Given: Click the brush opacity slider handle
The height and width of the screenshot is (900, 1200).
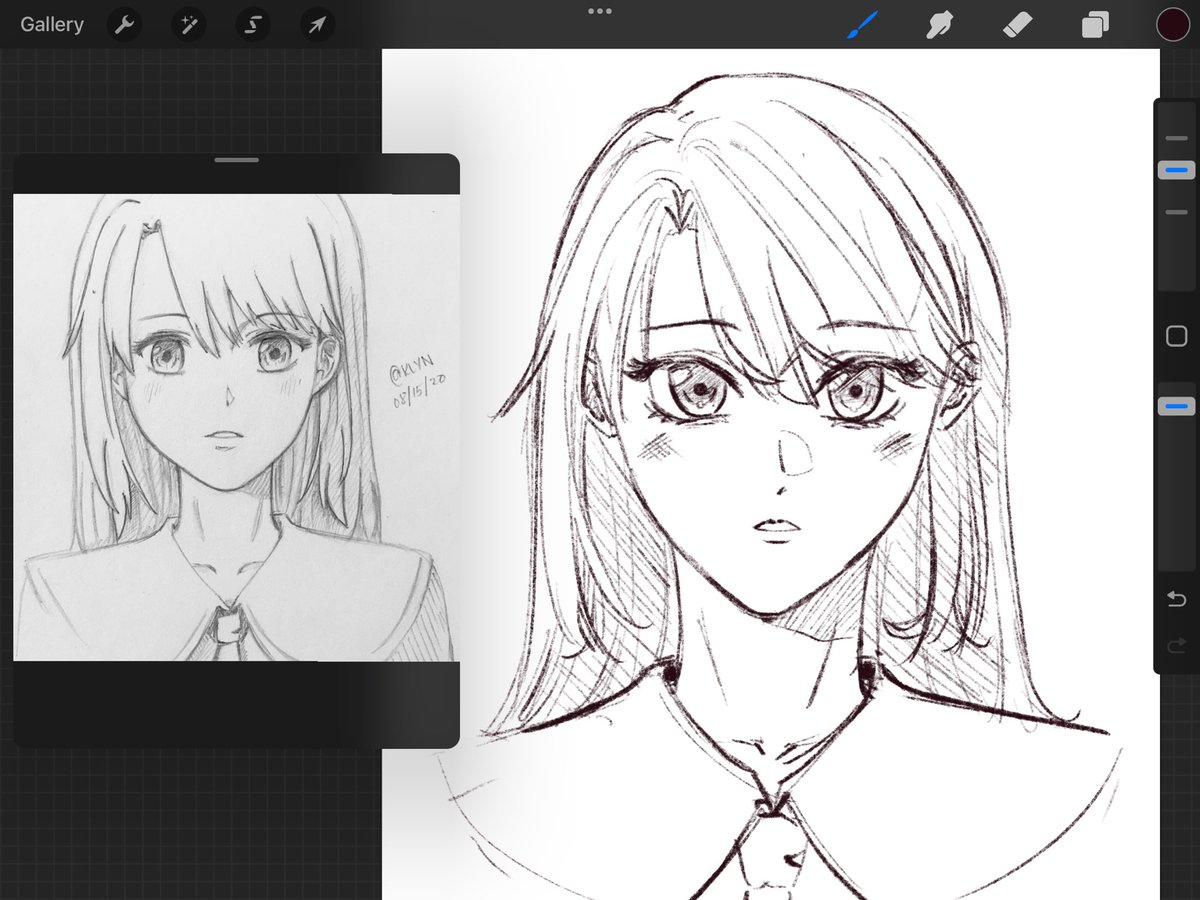Looking at the screenshot, I should tap(1176, 406).
